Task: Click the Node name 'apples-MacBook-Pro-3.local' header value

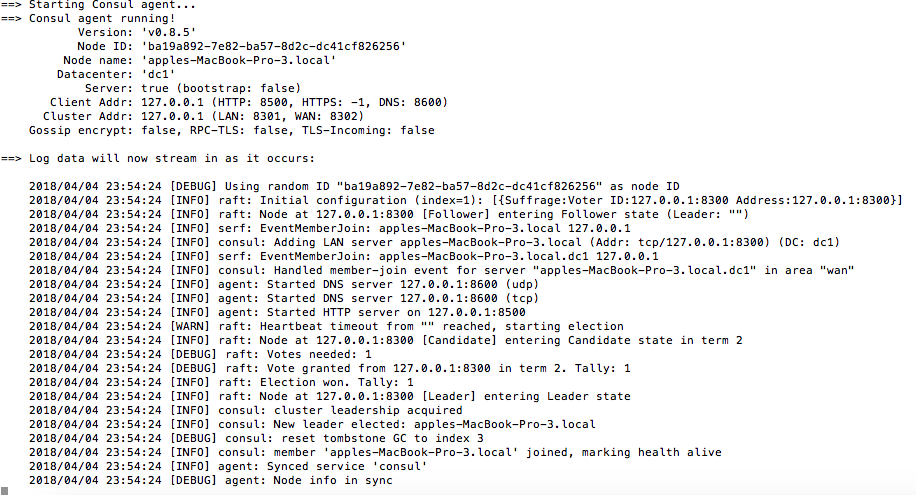Action: pyautogui.click(x=239, y=60)
